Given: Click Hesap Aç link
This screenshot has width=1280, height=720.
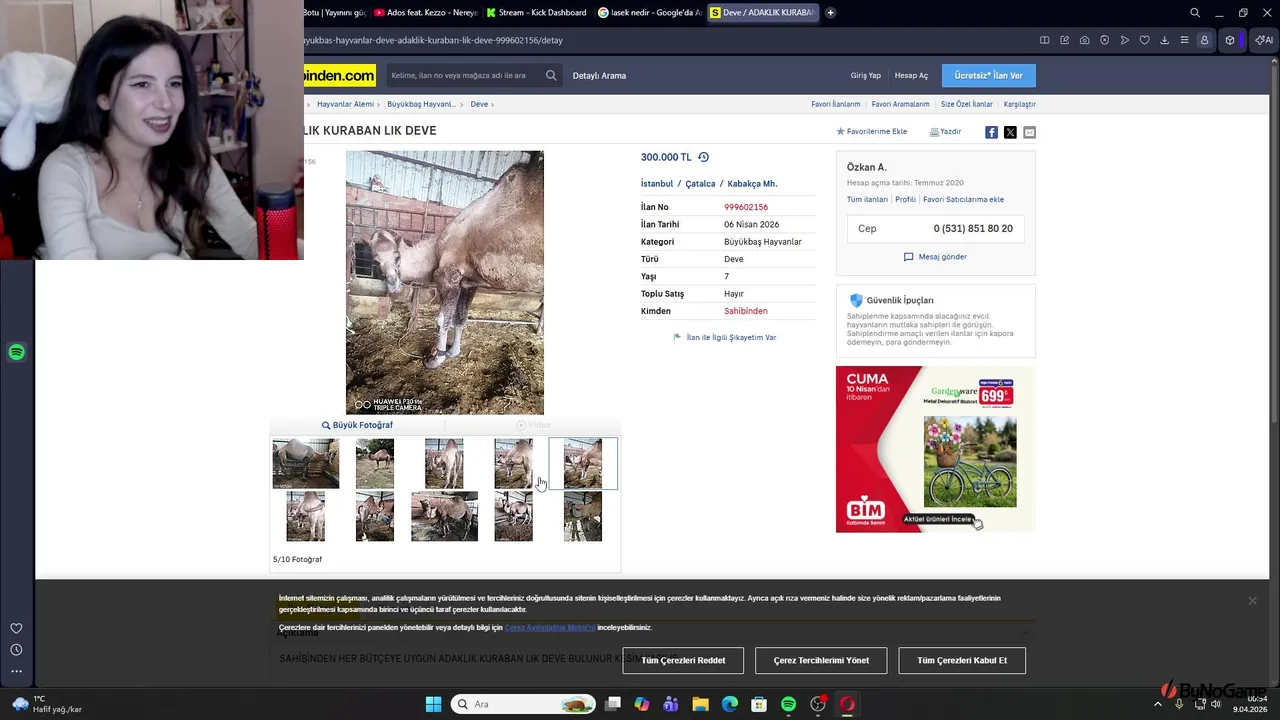Looking at the screenshot, I should (x=911, y=76).
